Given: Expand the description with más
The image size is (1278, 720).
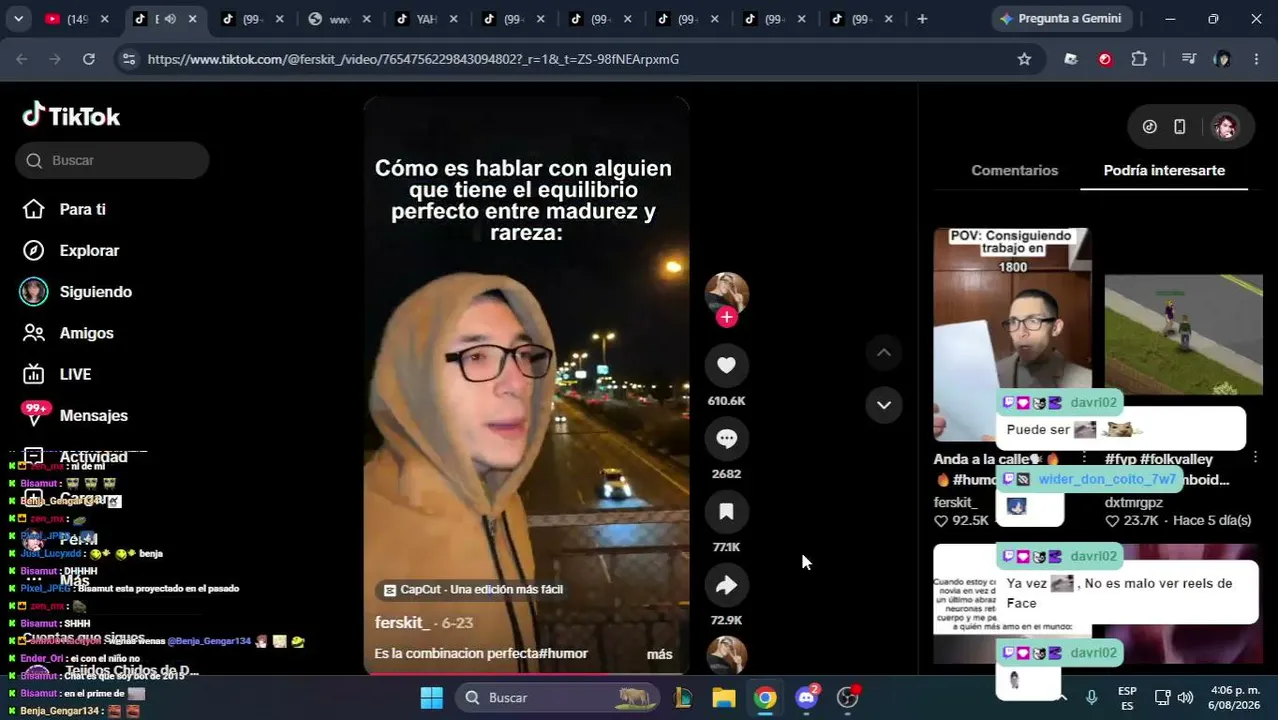Looking at the screenshot, I should [x=659, y=654].
